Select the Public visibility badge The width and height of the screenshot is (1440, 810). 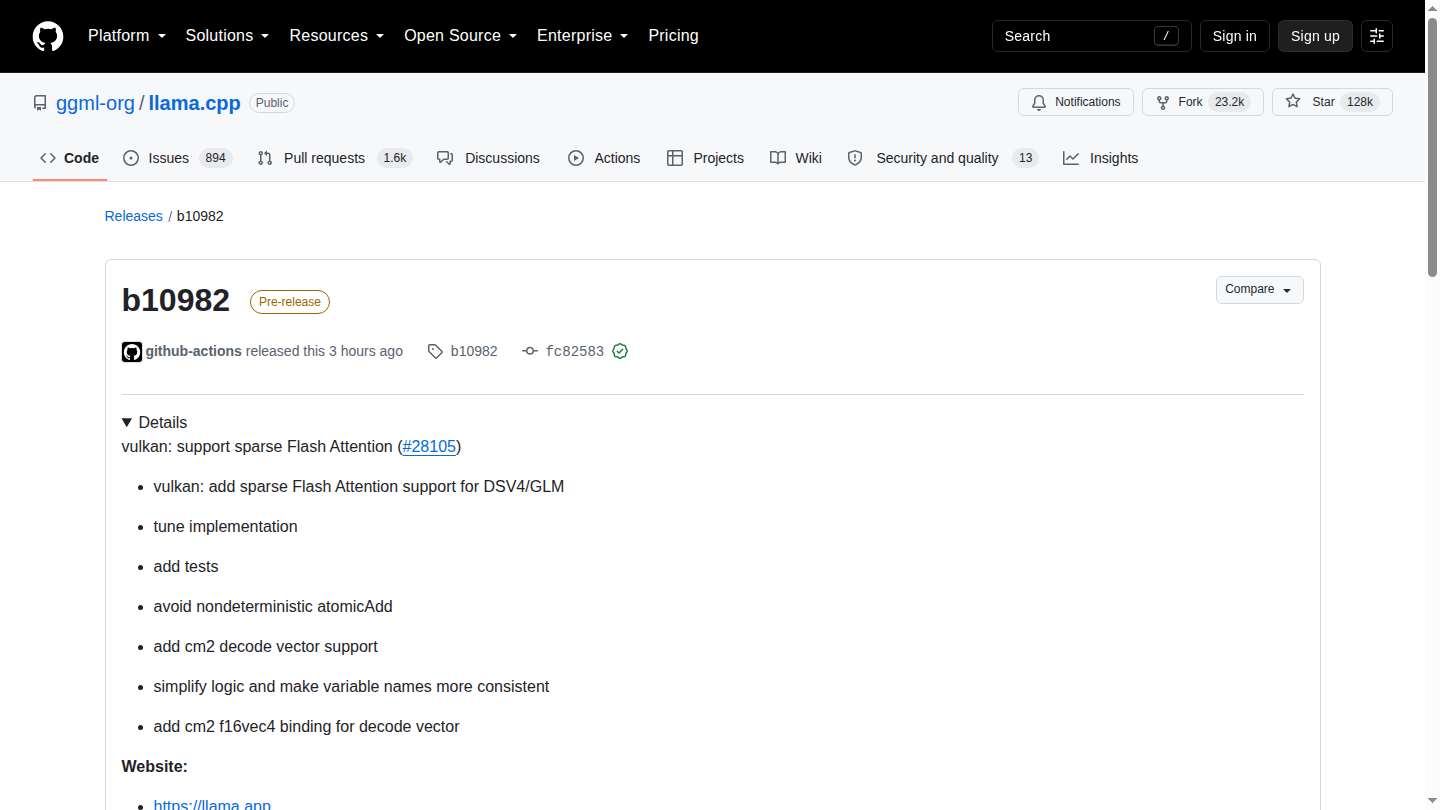pyautogui.click(x=272, y=103)
